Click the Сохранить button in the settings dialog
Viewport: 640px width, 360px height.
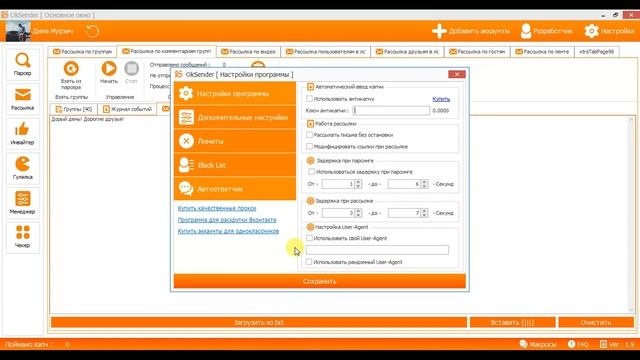[x=320, y=281]
